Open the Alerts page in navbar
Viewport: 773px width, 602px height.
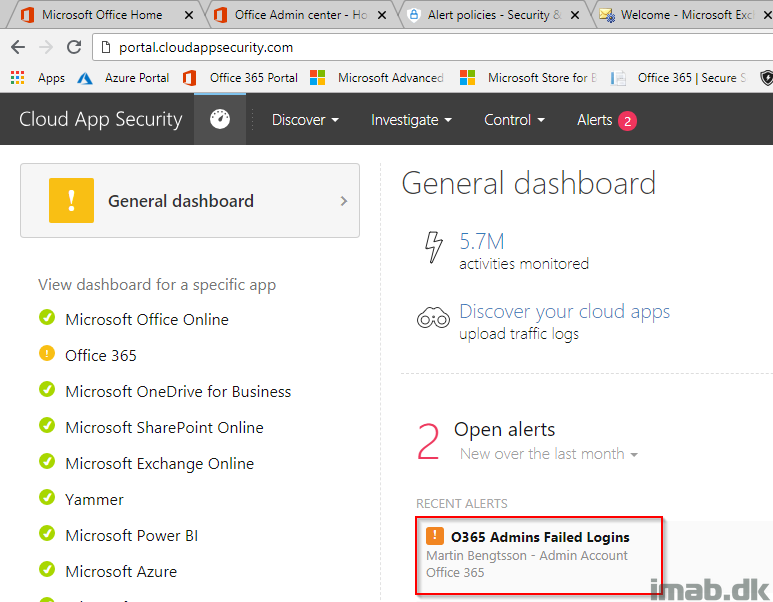(595, 120)
